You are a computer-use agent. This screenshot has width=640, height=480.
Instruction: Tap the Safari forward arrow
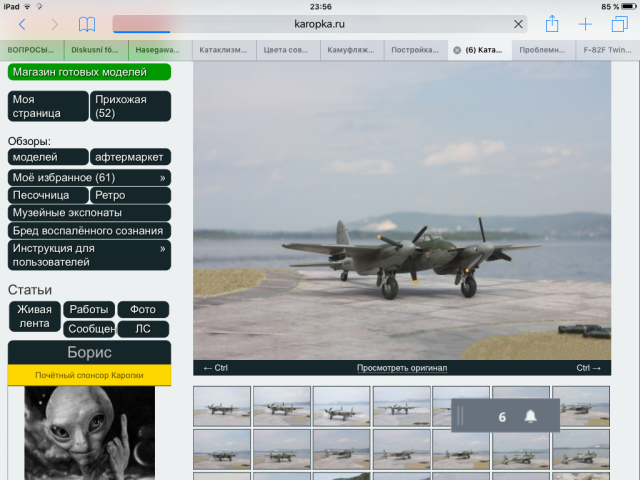point(54,24)
